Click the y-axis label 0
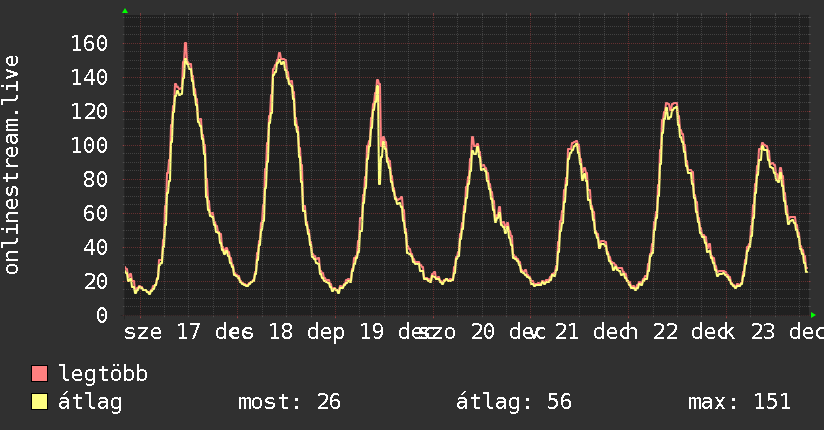This screenshot has height=430, width=824. [x=102, y=315]
